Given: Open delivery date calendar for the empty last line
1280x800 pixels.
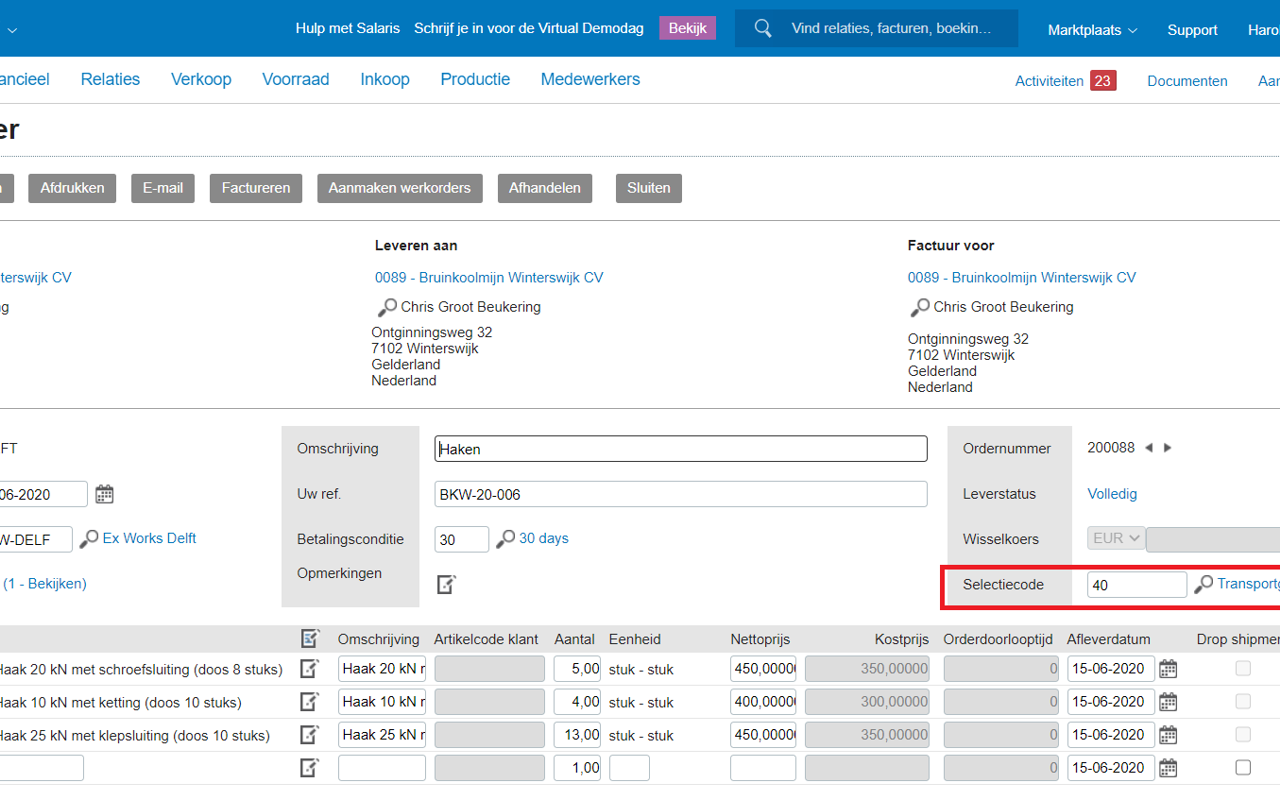Looking at the screenshot, I should tap(1168, 768).
